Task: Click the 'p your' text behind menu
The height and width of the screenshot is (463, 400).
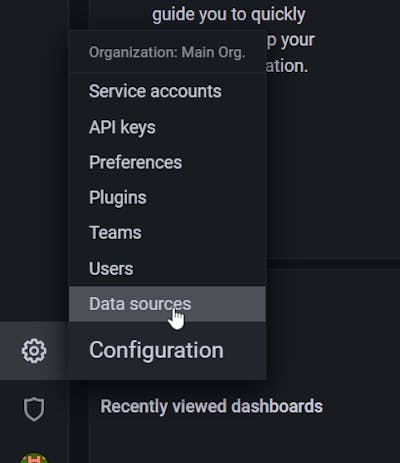Action: pyautogui.click(x=290, y=41)
